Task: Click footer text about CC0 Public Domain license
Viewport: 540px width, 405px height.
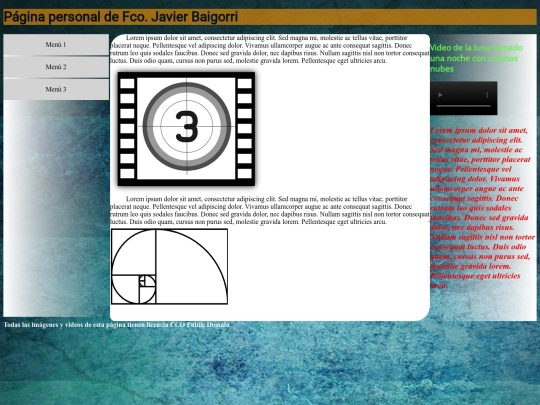Action: (116, 325)
